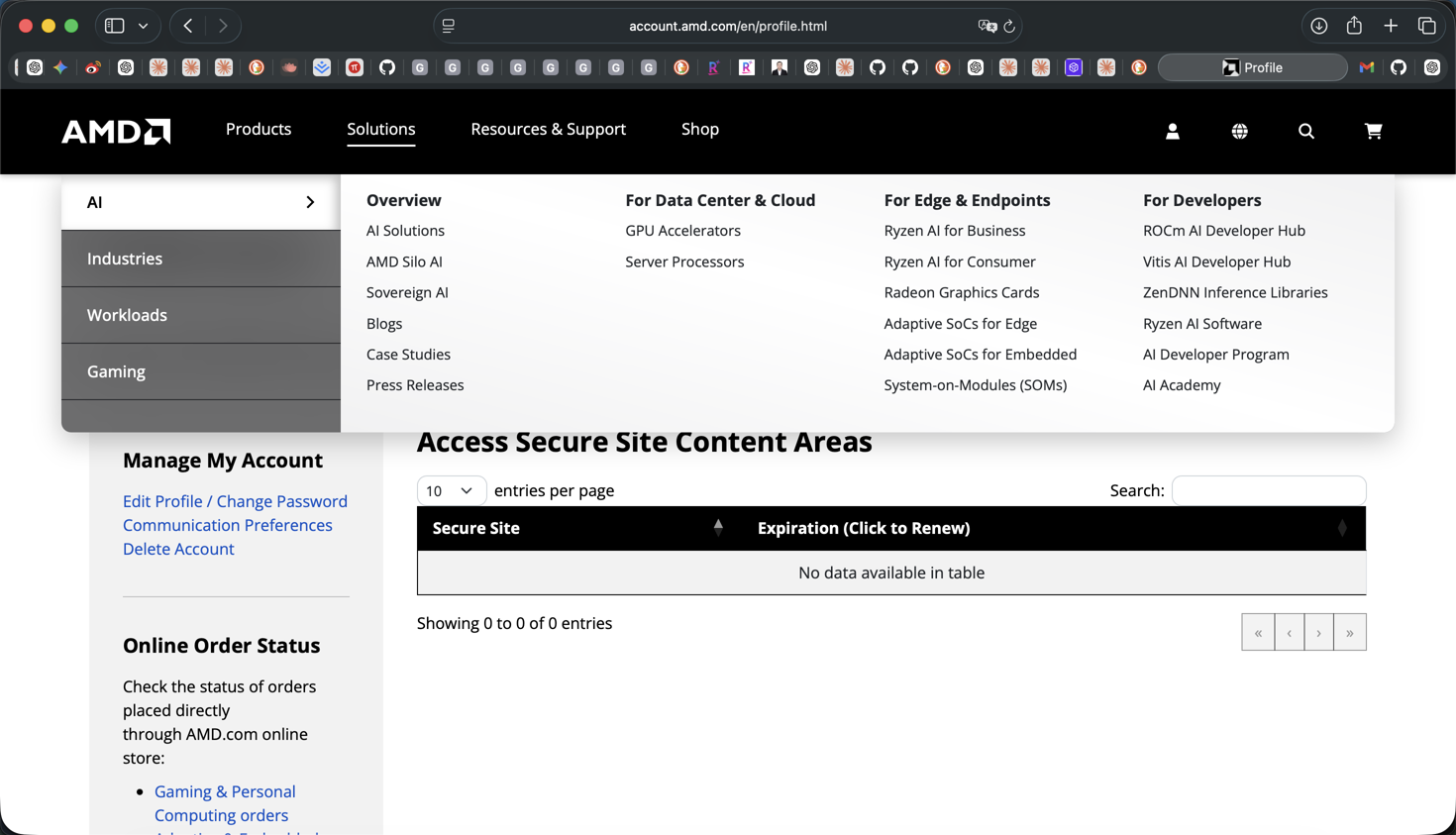The height and width of the screenshot is (835, 1456).
Task: Click the Delete Account link
Action: coord(178,549)
